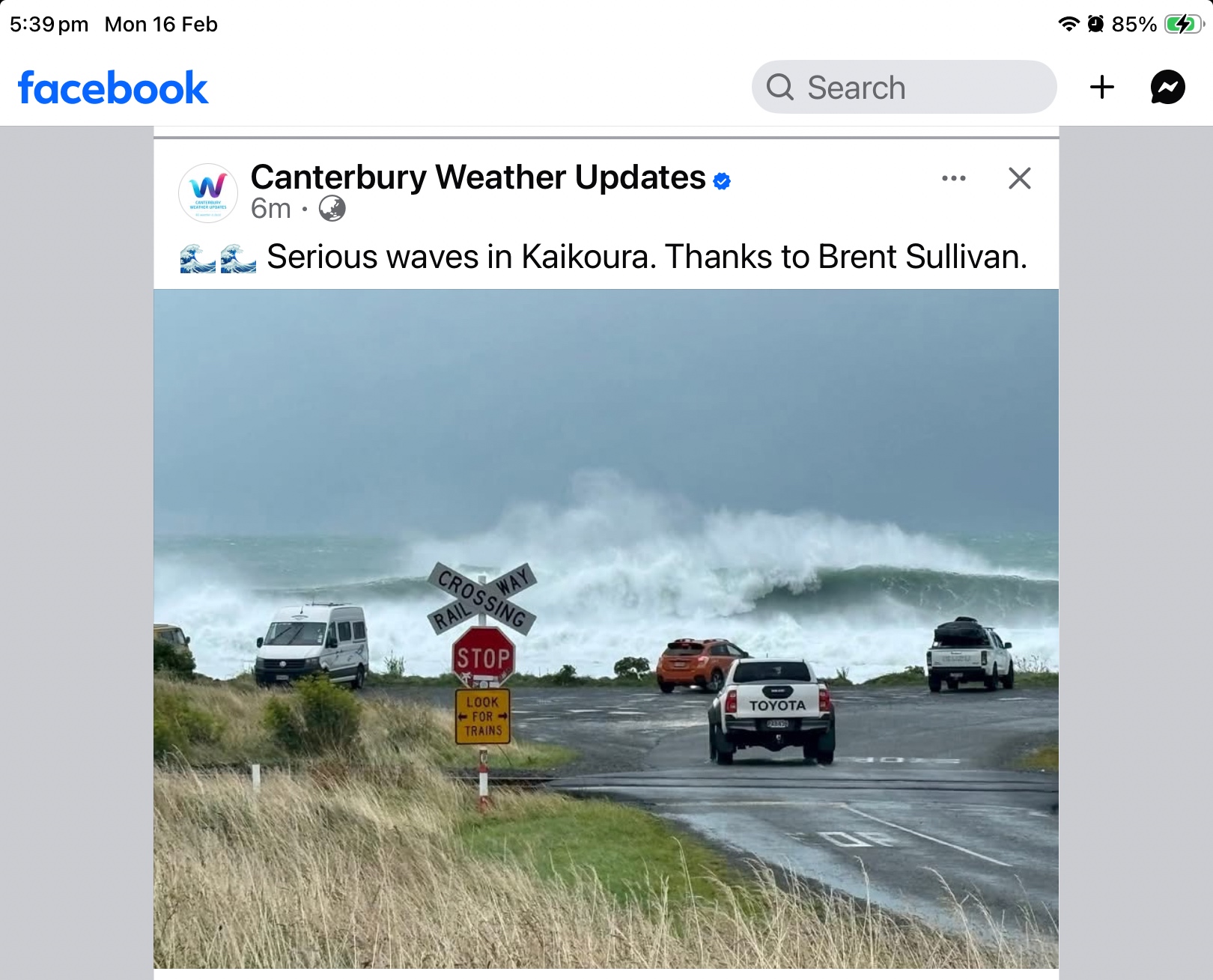Click the public globe audience icon
Screen dimensions: 1213x980
pyautogui.click(x=332, y=208)
